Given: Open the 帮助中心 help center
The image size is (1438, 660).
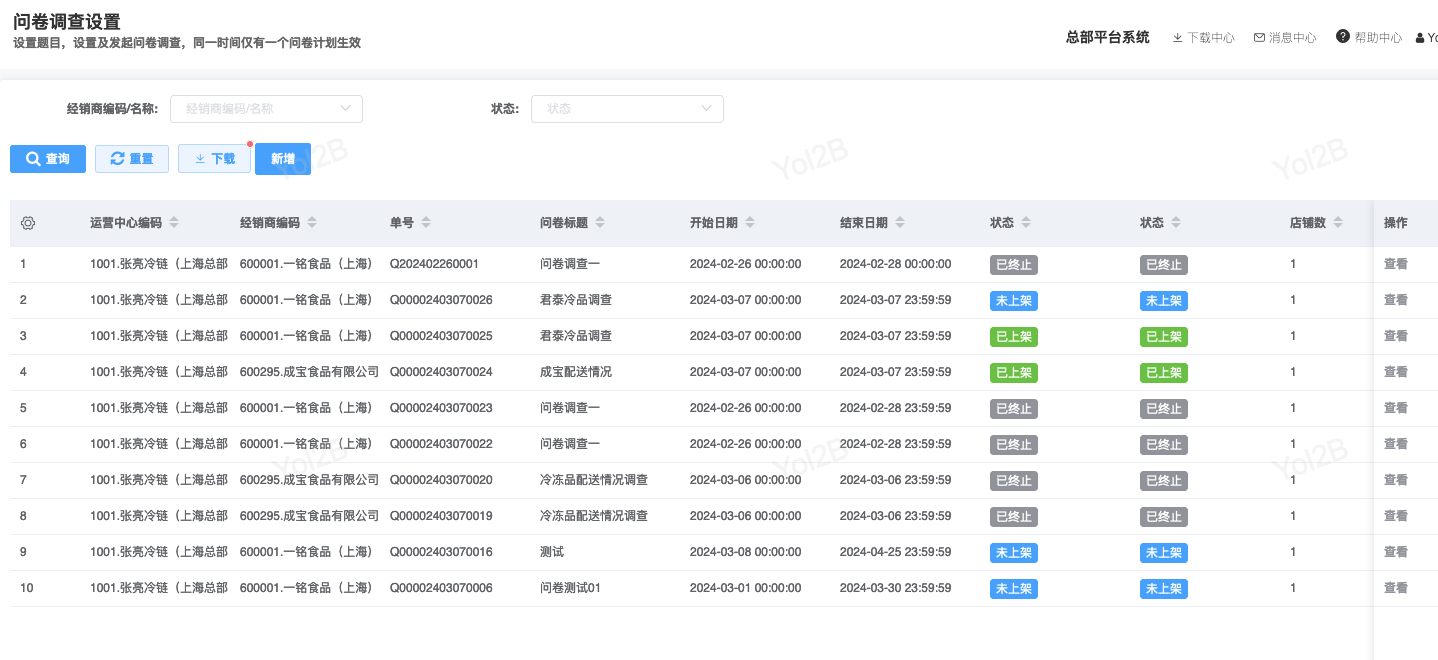Looking at the screenshot, I should [1369, 38].
